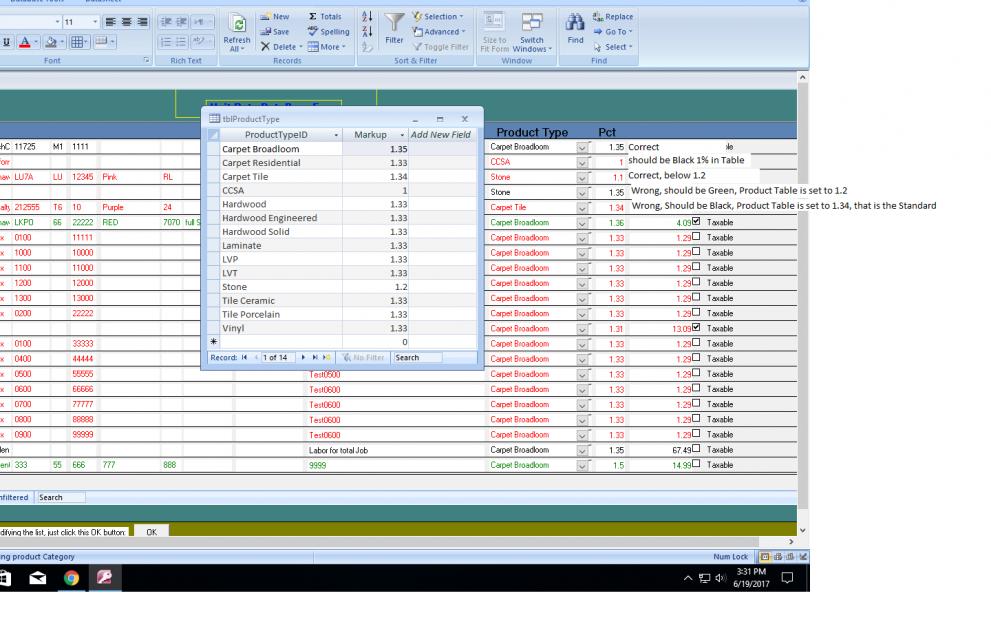This screenshot has width=991, height=620.
Task: Sort ascending with the A-Z icon
Action: pos(366,17)
